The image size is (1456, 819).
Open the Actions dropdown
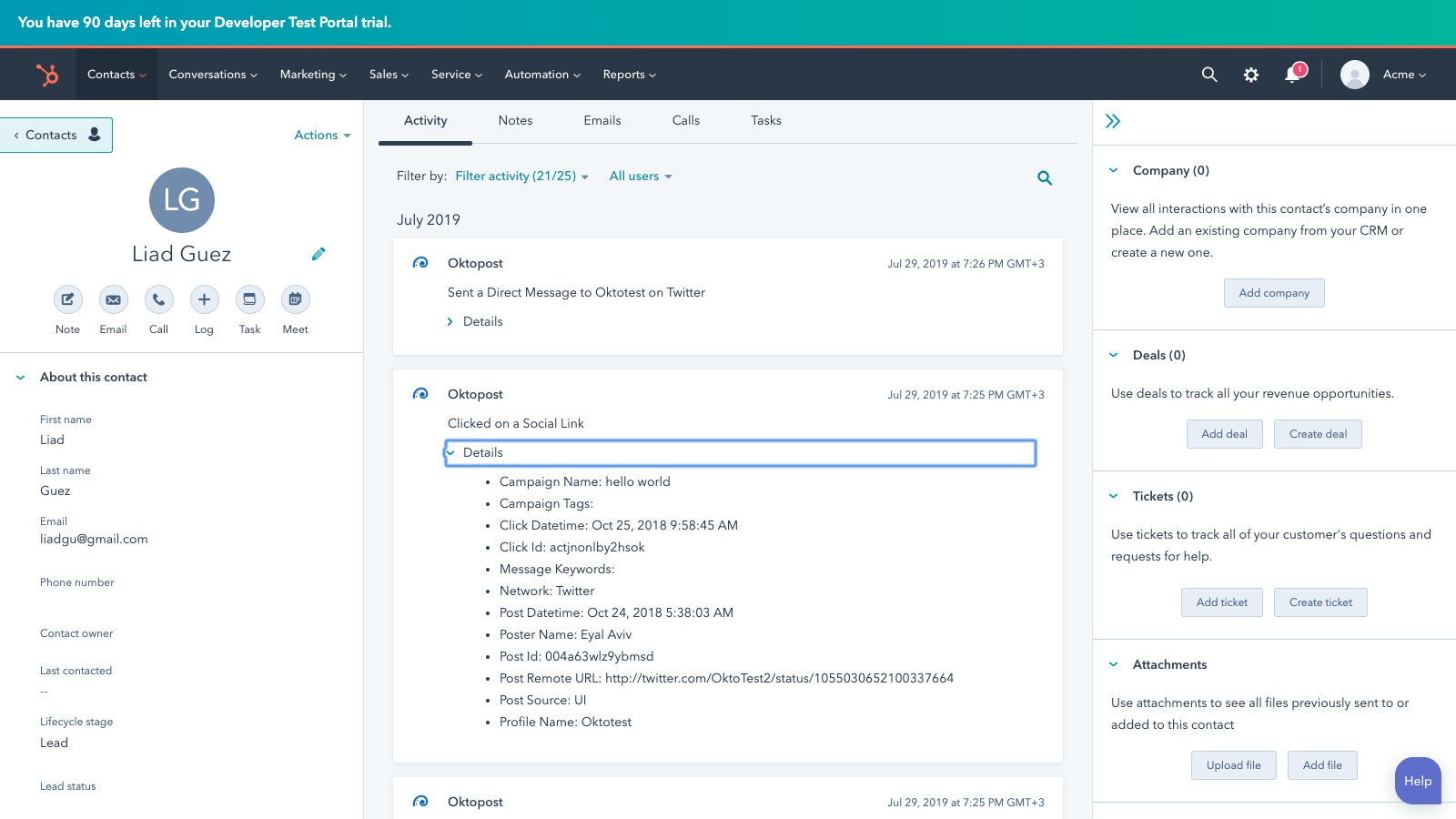tap(322, 136)
